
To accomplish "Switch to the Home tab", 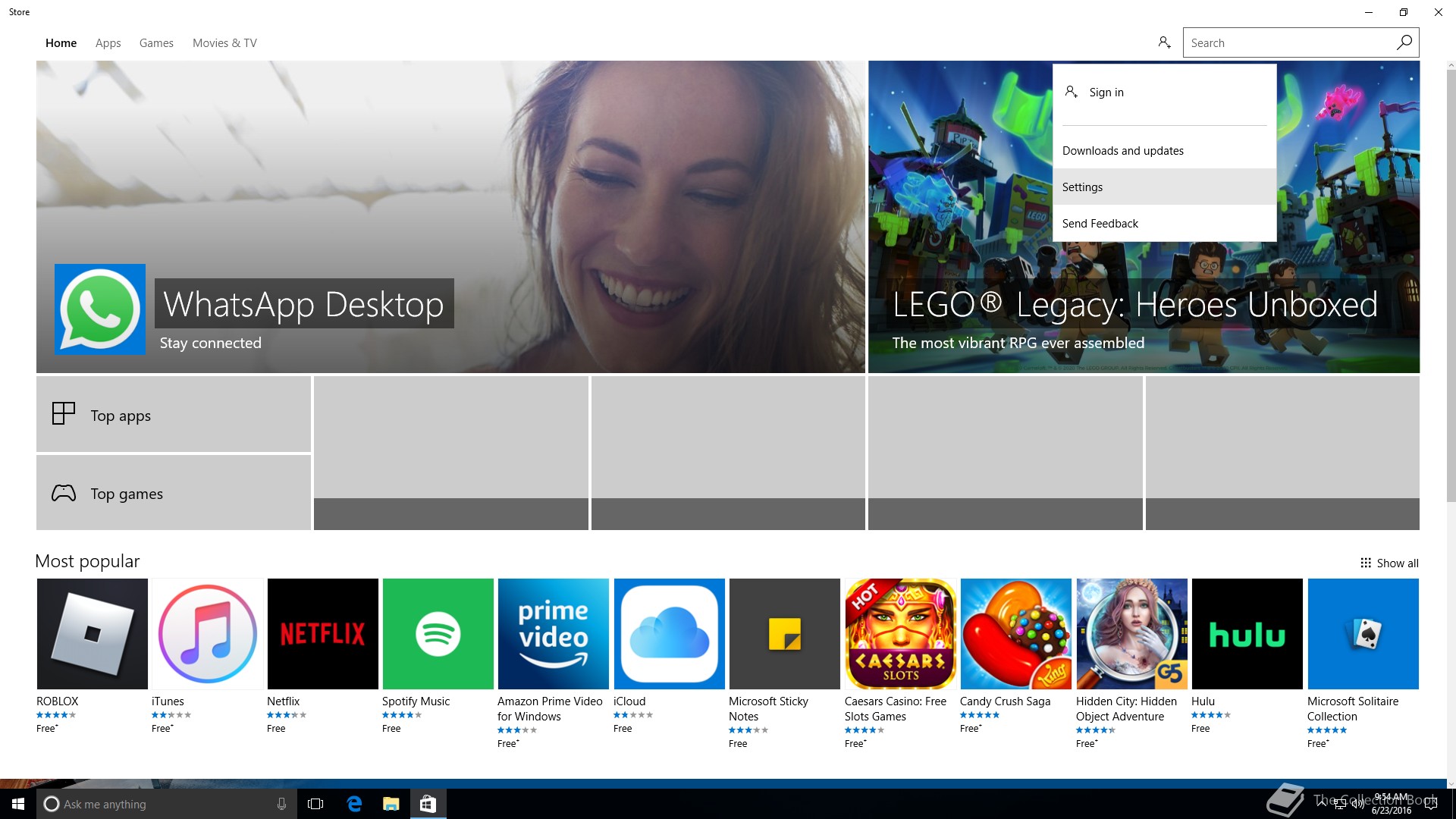I will [x=61, y=43].
